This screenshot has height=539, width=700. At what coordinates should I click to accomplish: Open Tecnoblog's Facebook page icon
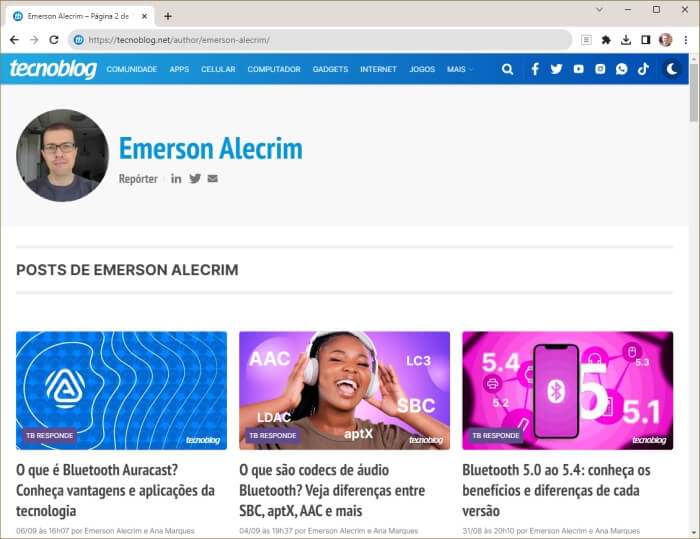click(535, 69)
